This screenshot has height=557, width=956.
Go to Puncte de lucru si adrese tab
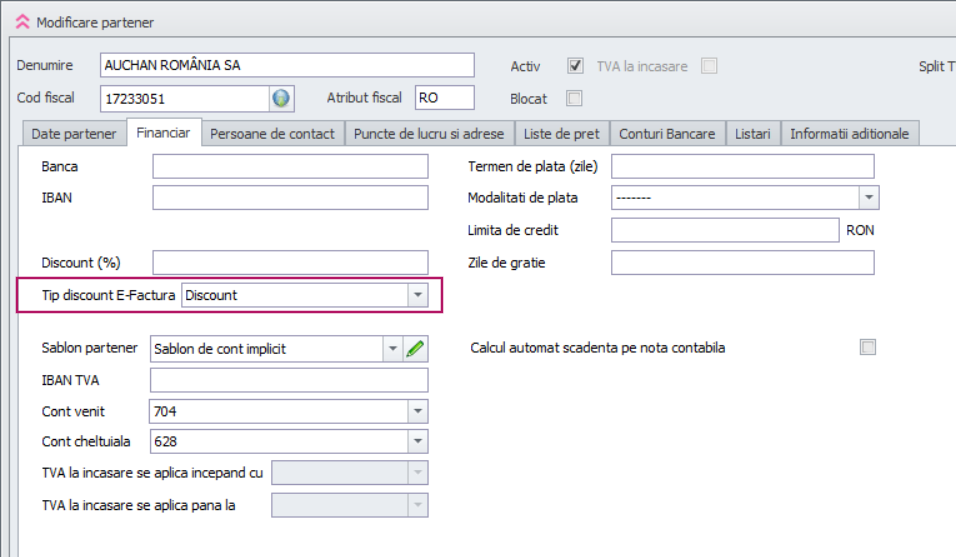[429, 133]
